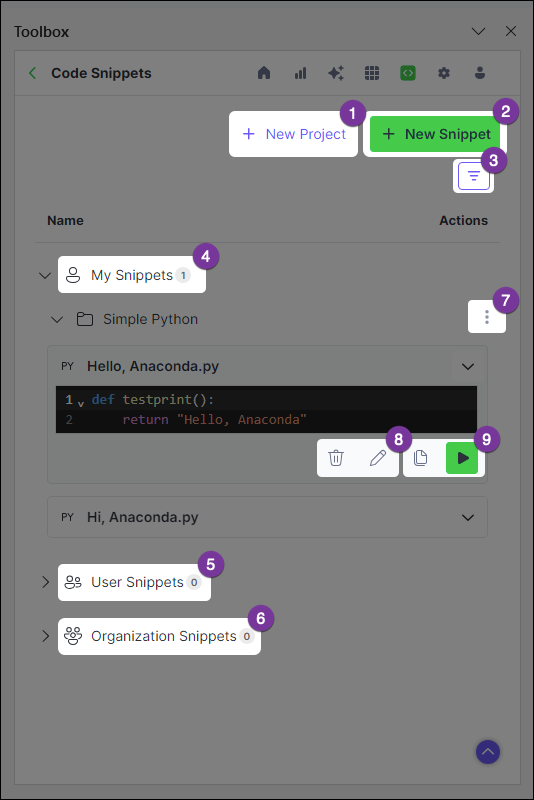Screen dimensions: 534x800
Task: Click the AI sparkles icon
Action: 336,73
